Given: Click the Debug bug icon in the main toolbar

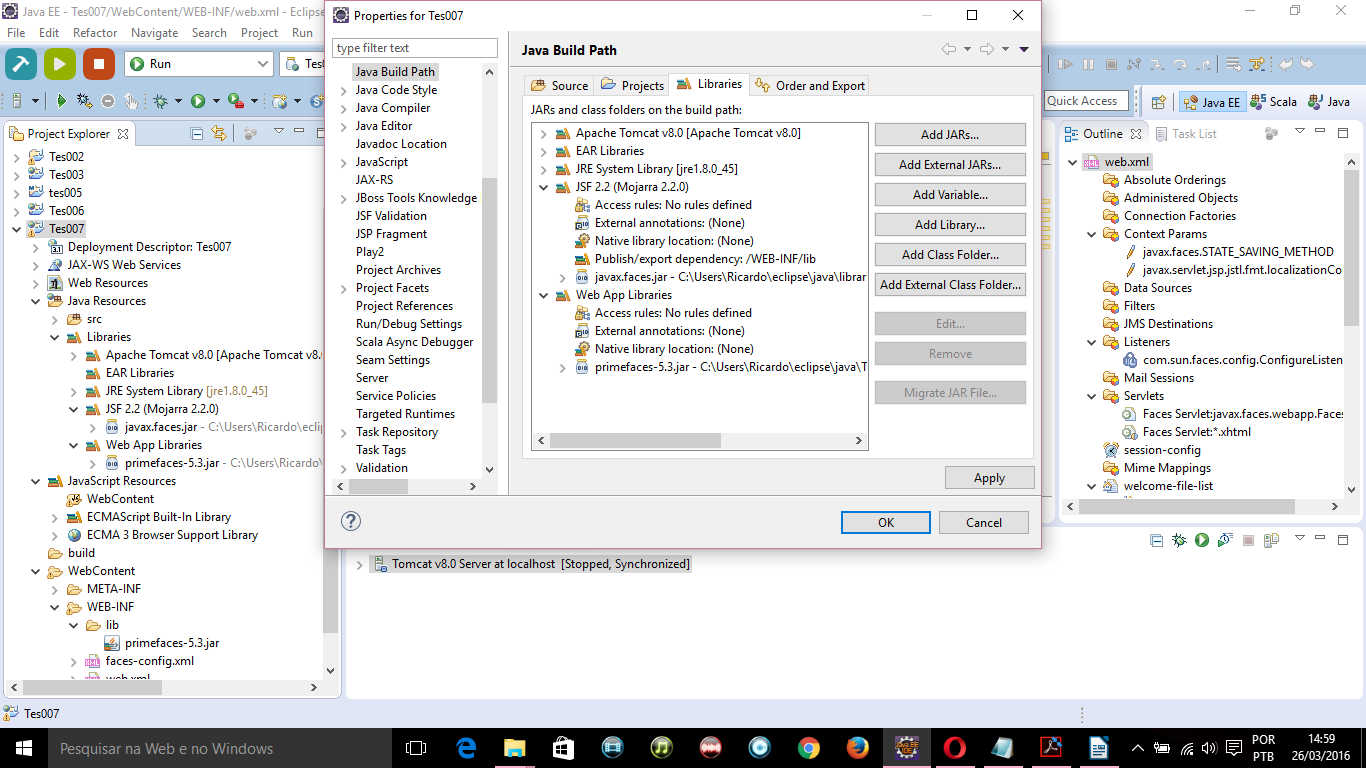Looking at the screenshot, I should click(x=160, y=101).
